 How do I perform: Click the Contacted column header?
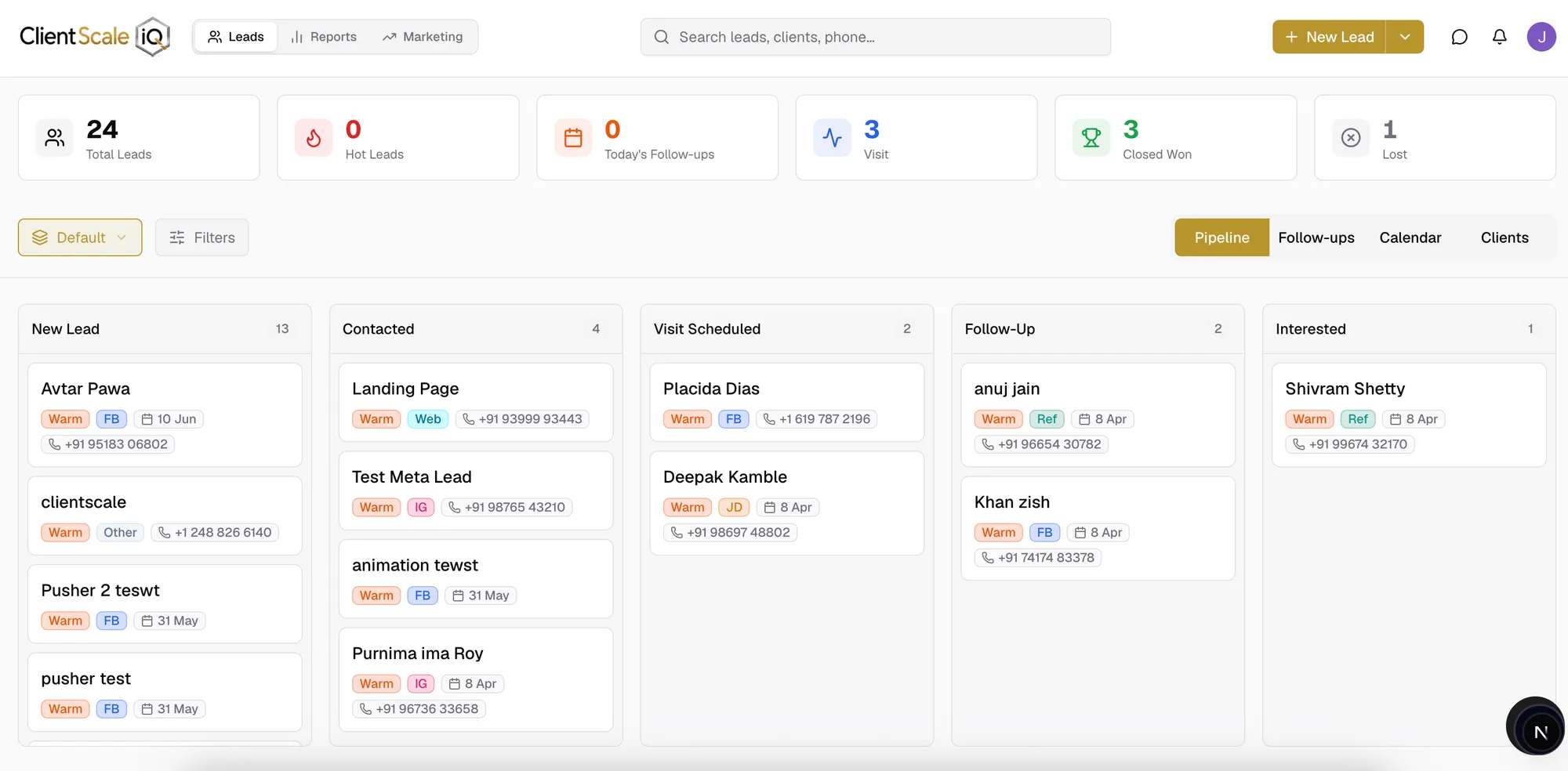[x=476, y=329]
